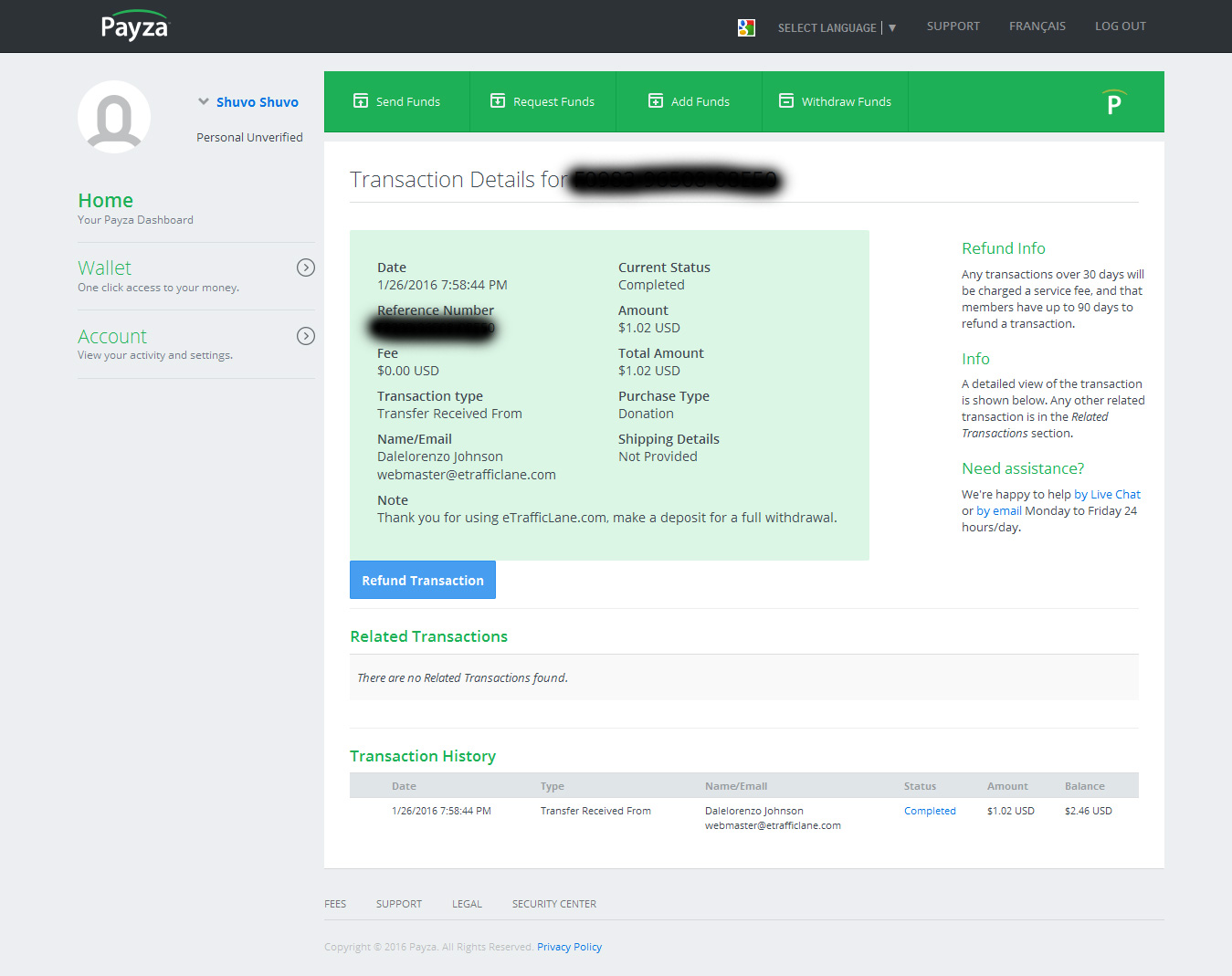Select the $1.02 USD amount in history row

pos(1010,811)
